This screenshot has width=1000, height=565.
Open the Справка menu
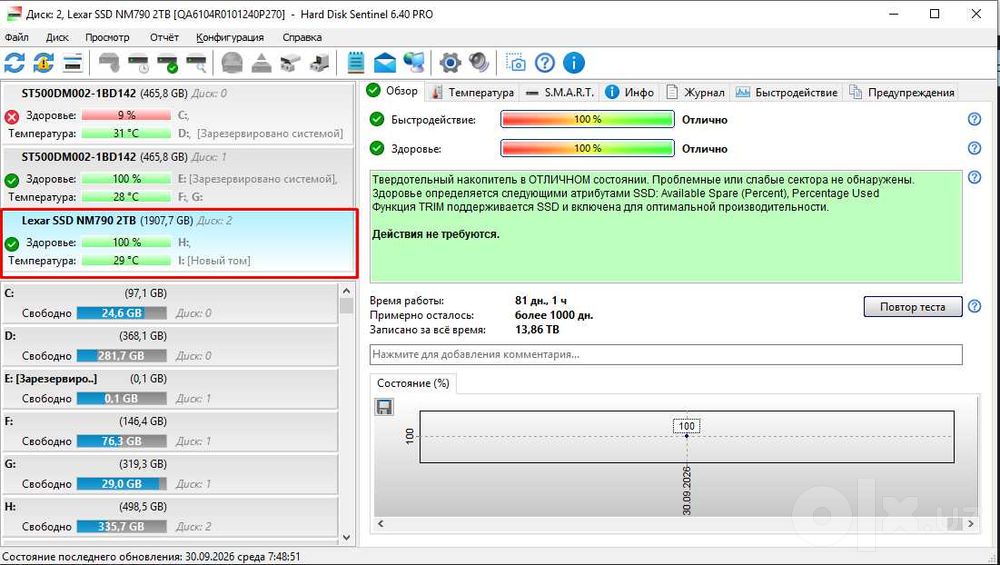pos(302,37)
